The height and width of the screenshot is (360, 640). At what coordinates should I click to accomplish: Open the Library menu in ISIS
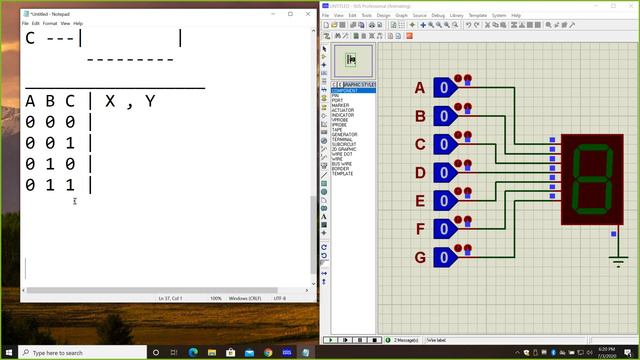point(456,16)
